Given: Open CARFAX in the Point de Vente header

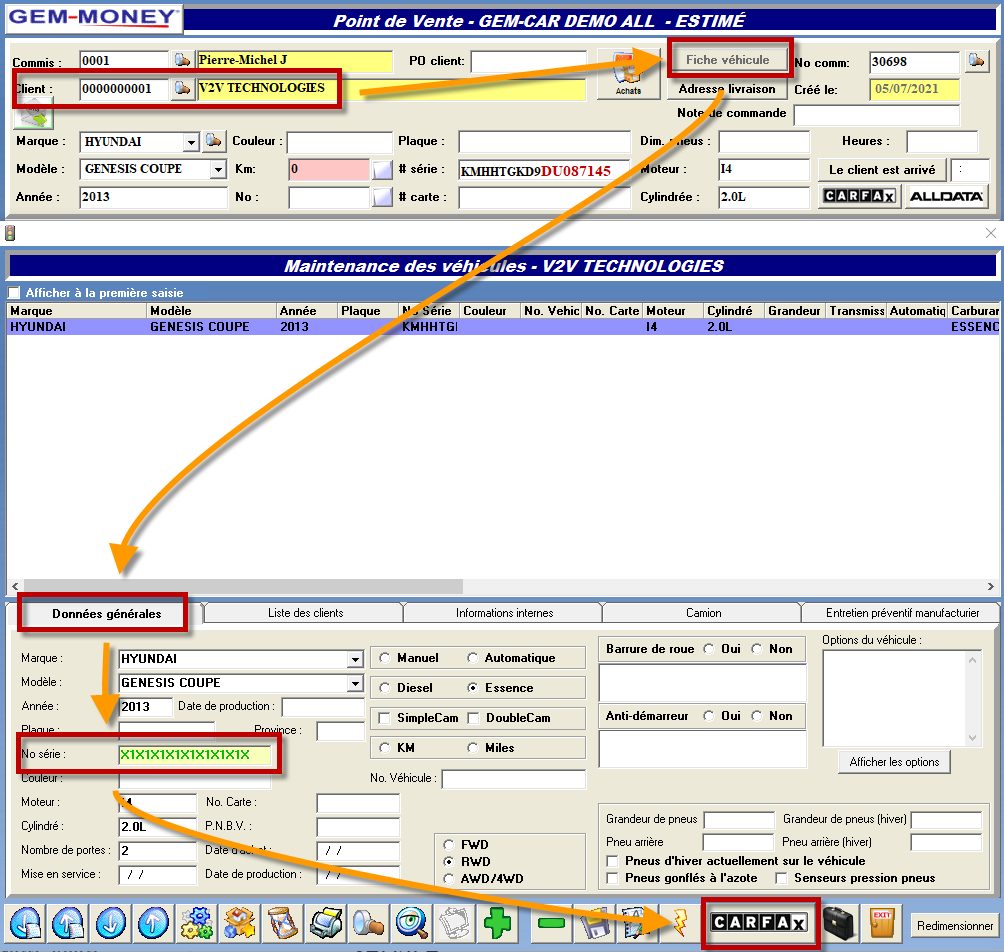Looking at the screenshot, I should click(x=859, y=196).
